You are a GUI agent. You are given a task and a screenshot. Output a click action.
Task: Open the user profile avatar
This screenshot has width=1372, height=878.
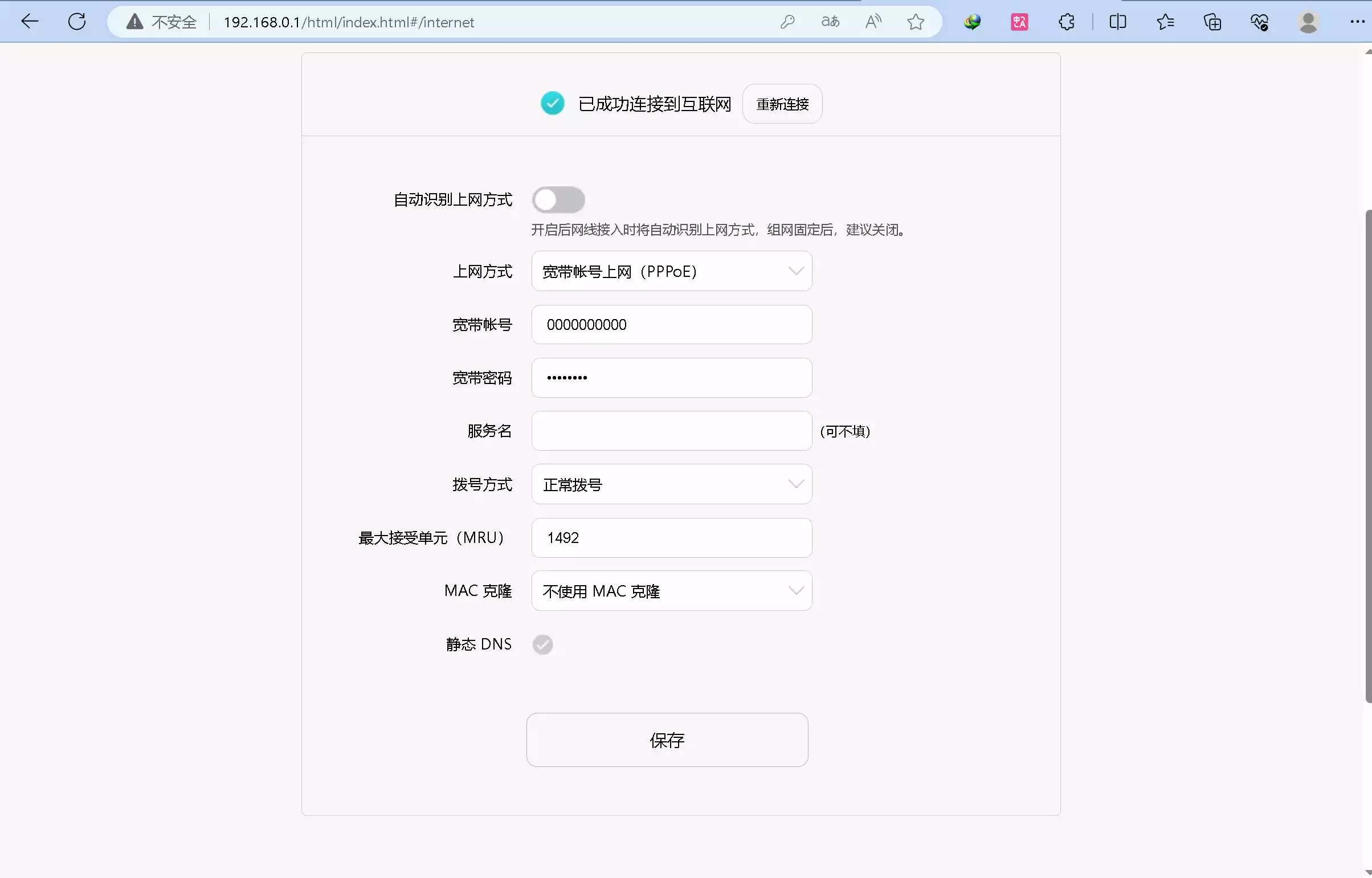click(x=1308, y=22)
